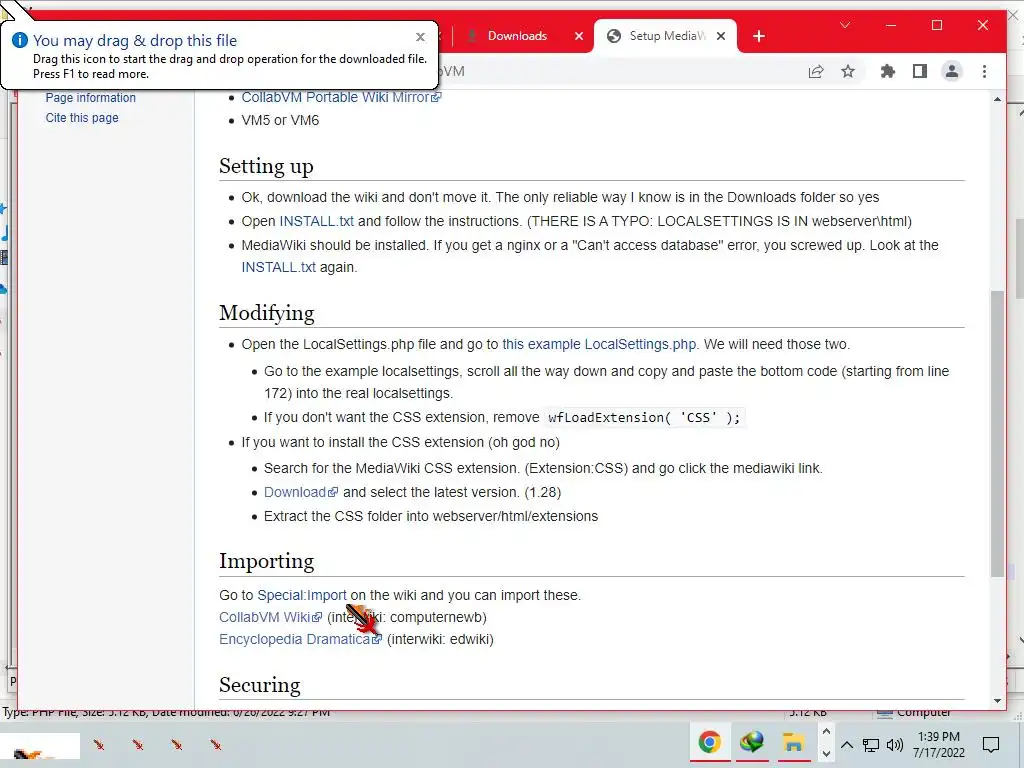Click the page scrollbar down arrow
1024x768 pixels.
(x=997, y=701)
